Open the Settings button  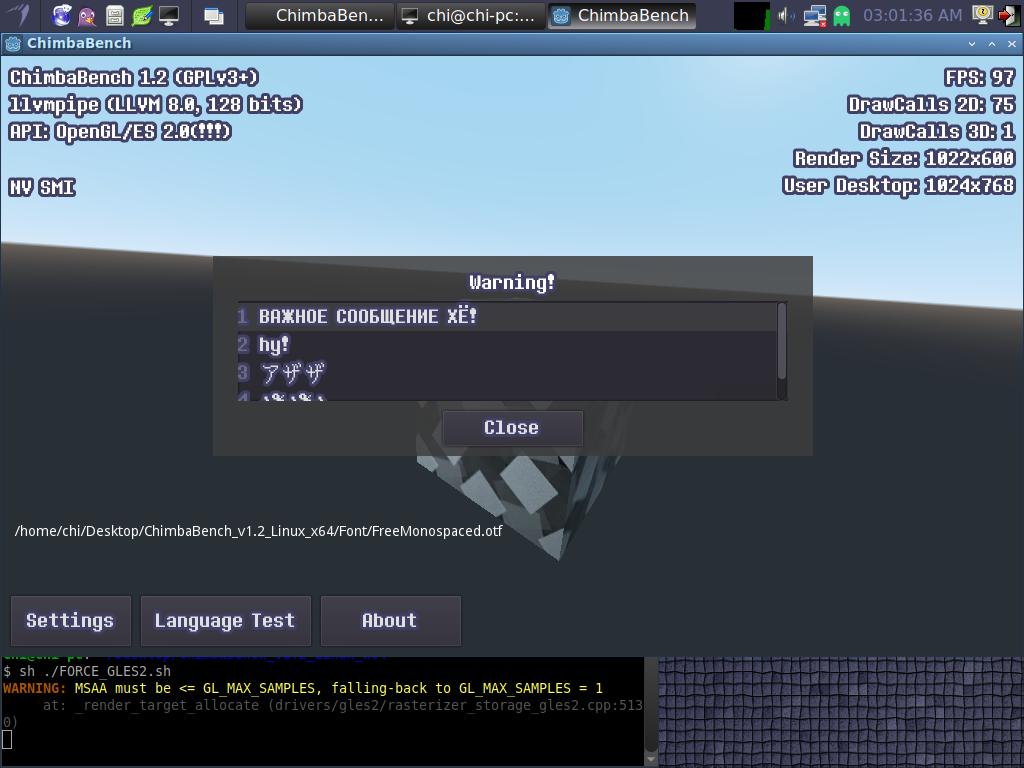[x=71, y=620]
